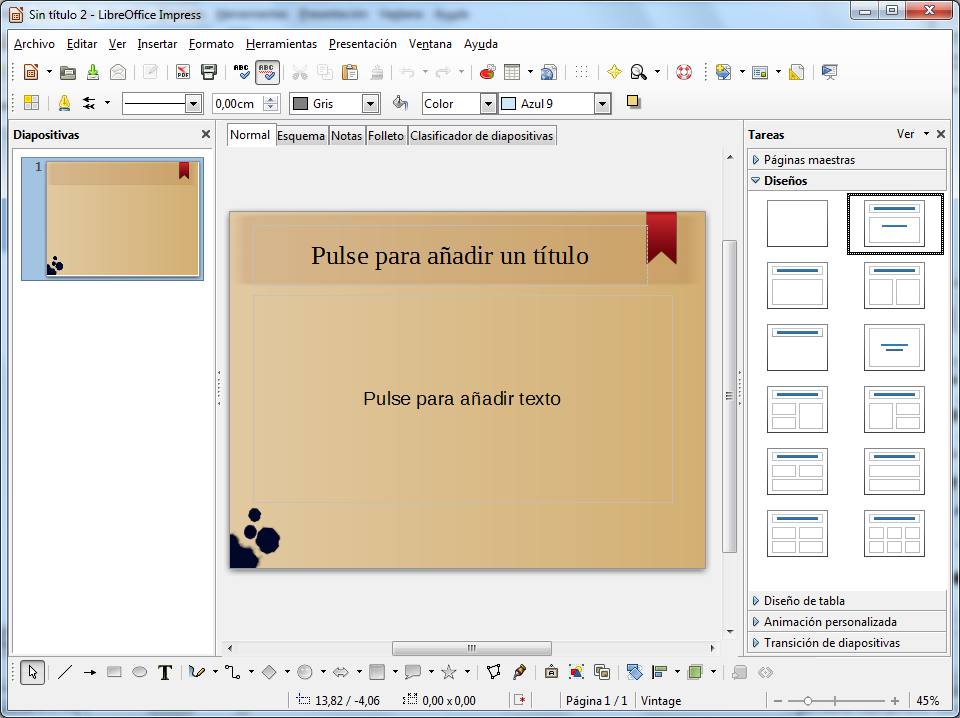Screen dimensions: 960x718
Task: Select the Curve tool
Action: pyautogui.click(x=195, y=672)
